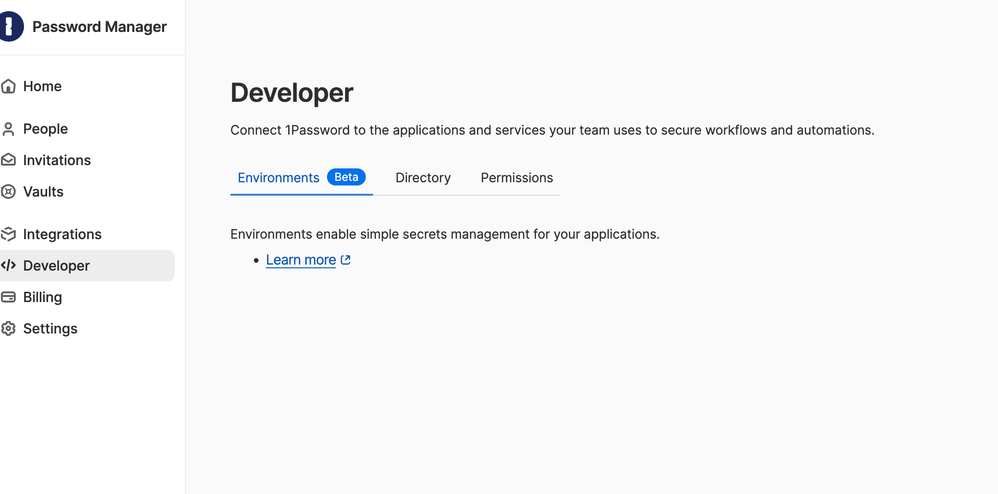
Task: Select the Environments tab label
Action: click(278, 178)
